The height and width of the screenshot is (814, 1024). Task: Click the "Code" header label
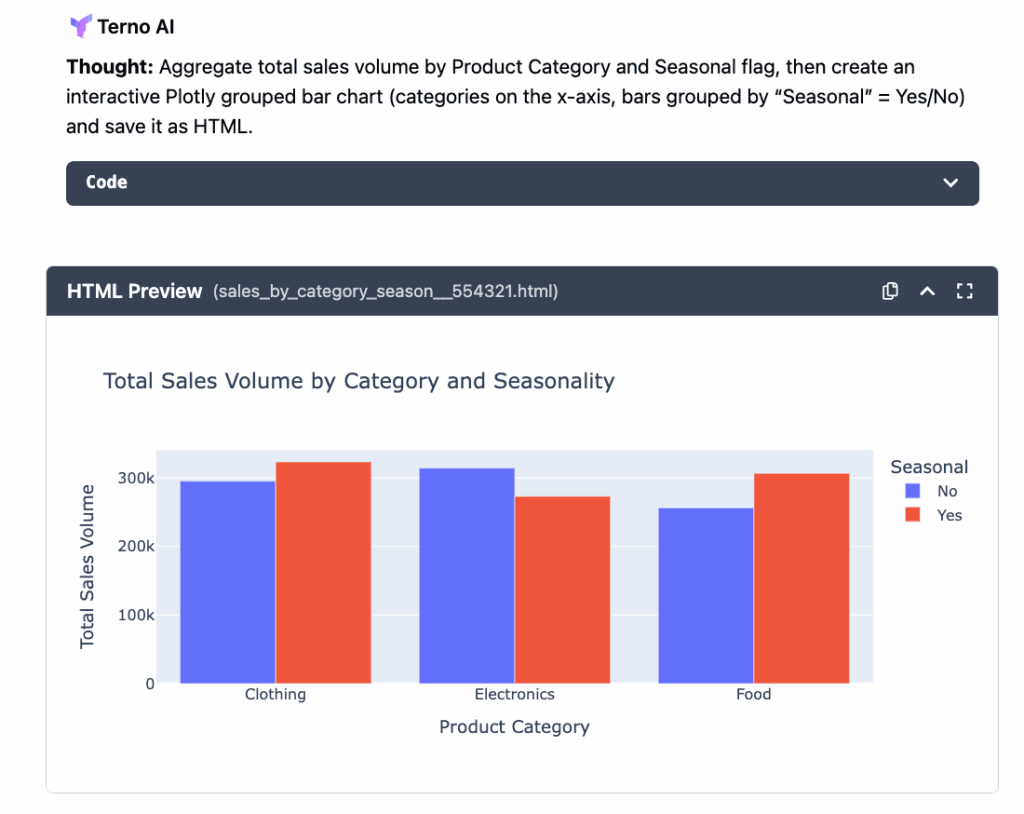[107, 183]
